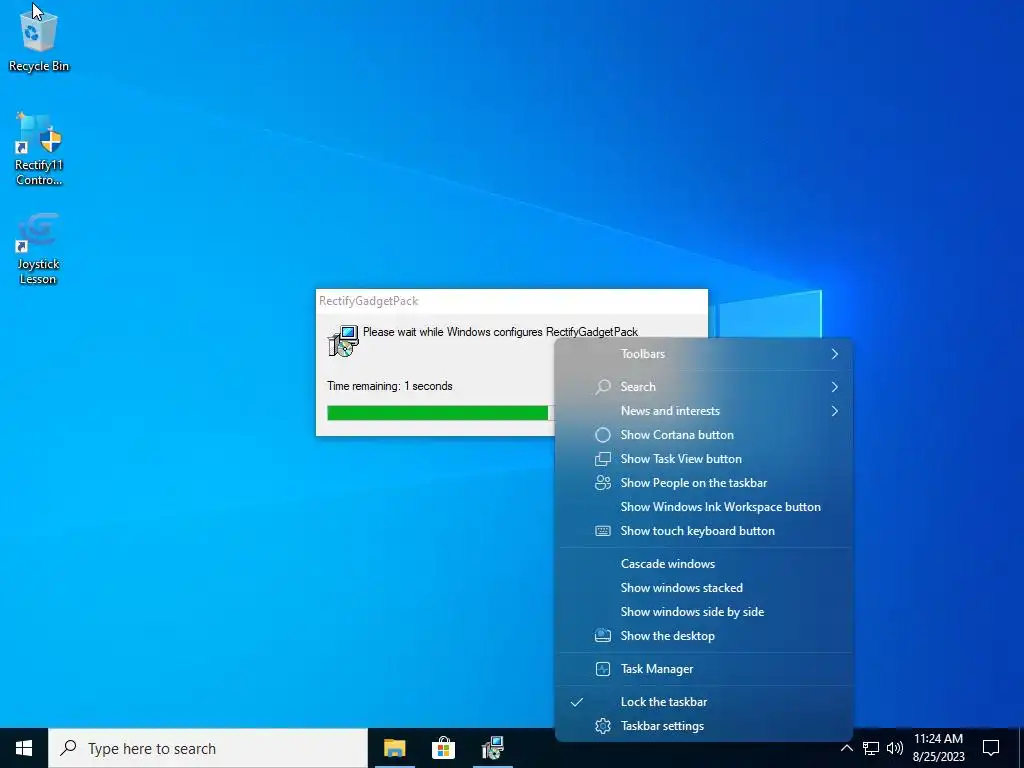Open the network status tray icon
The height and width of the screenshot is (768, 1024).
[x=871, y=748]
